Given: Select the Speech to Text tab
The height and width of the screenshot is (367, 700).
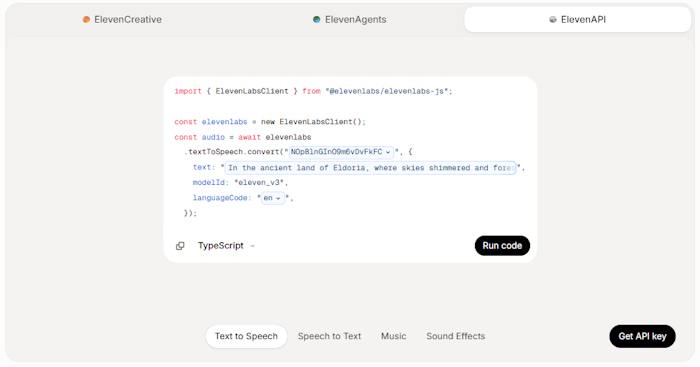Looking at the screenshot, I should click(329, 336).
